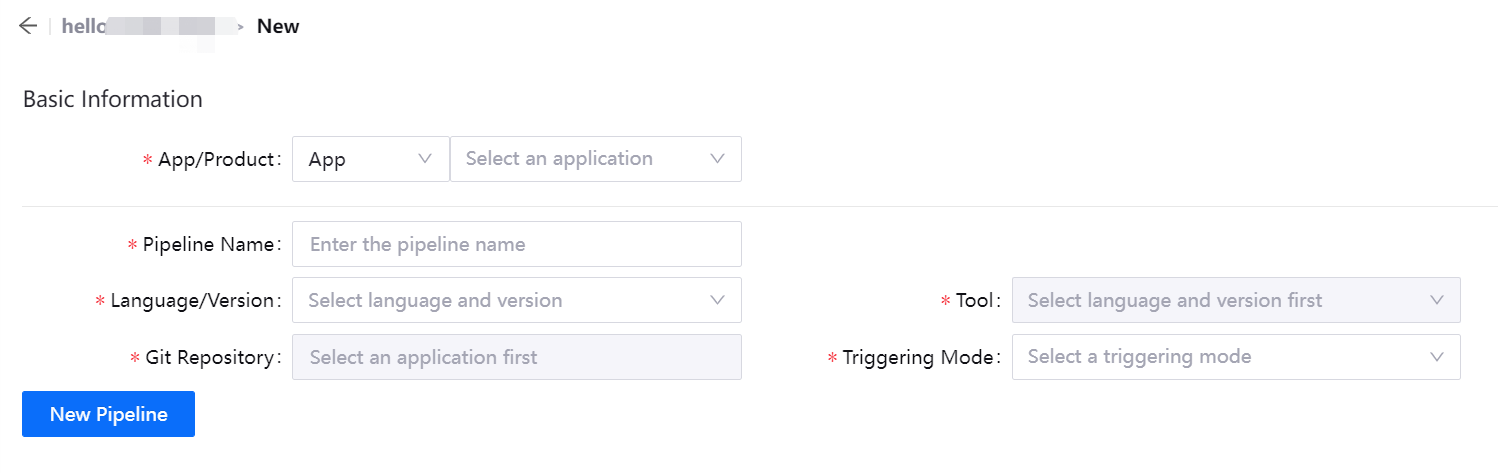The height and width of the screenshot is (473, 1498).
Task: Click the 'Pipeline Name' field label
Action: [x=209, y=244]
